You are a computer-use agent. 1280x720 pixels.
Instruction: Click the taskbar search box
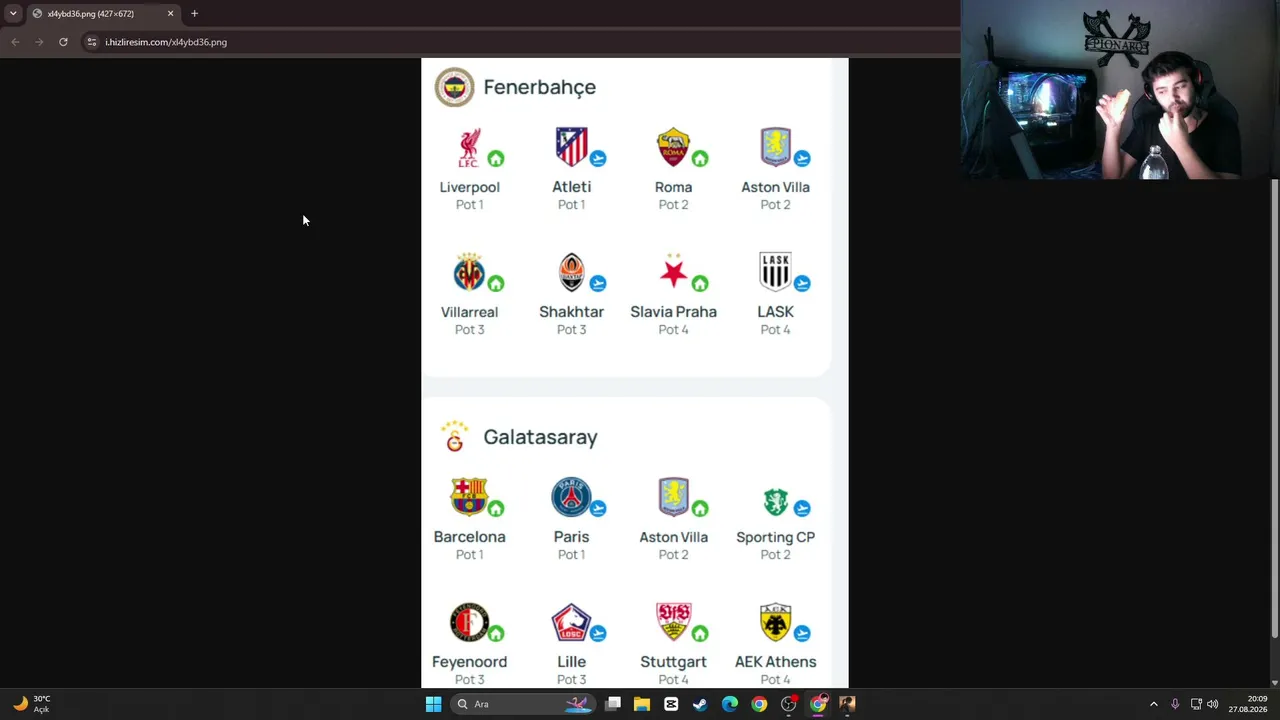coord(523,704)
